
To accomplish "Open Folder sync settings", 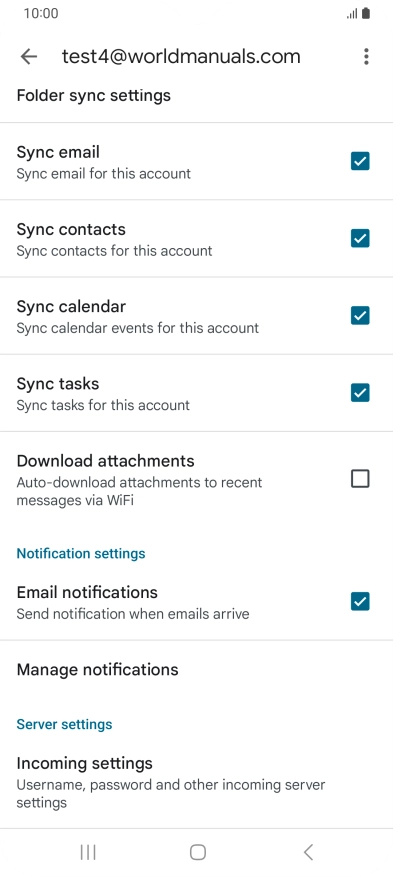I will tap(196, 96).
